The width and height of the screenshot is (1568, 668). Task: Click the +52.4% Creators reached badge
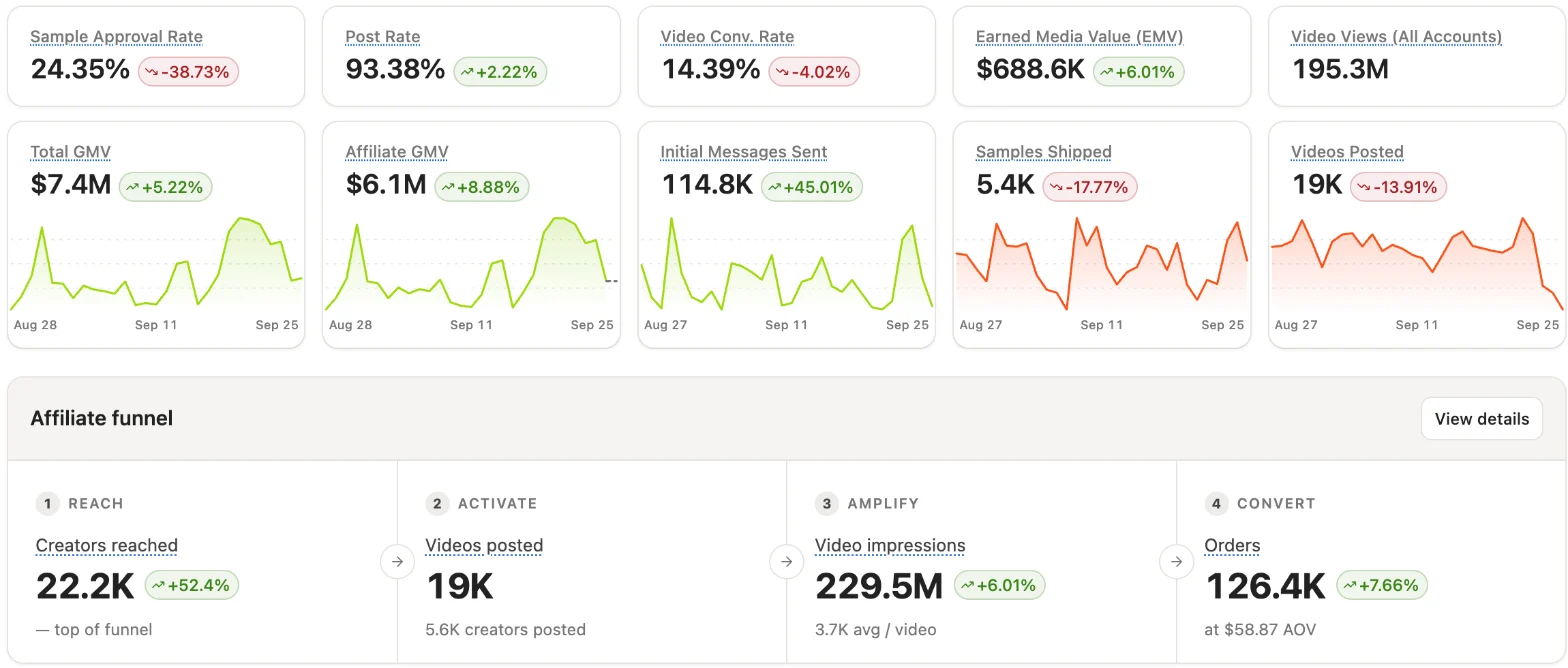pyautogui.click(x=192, y=586)
